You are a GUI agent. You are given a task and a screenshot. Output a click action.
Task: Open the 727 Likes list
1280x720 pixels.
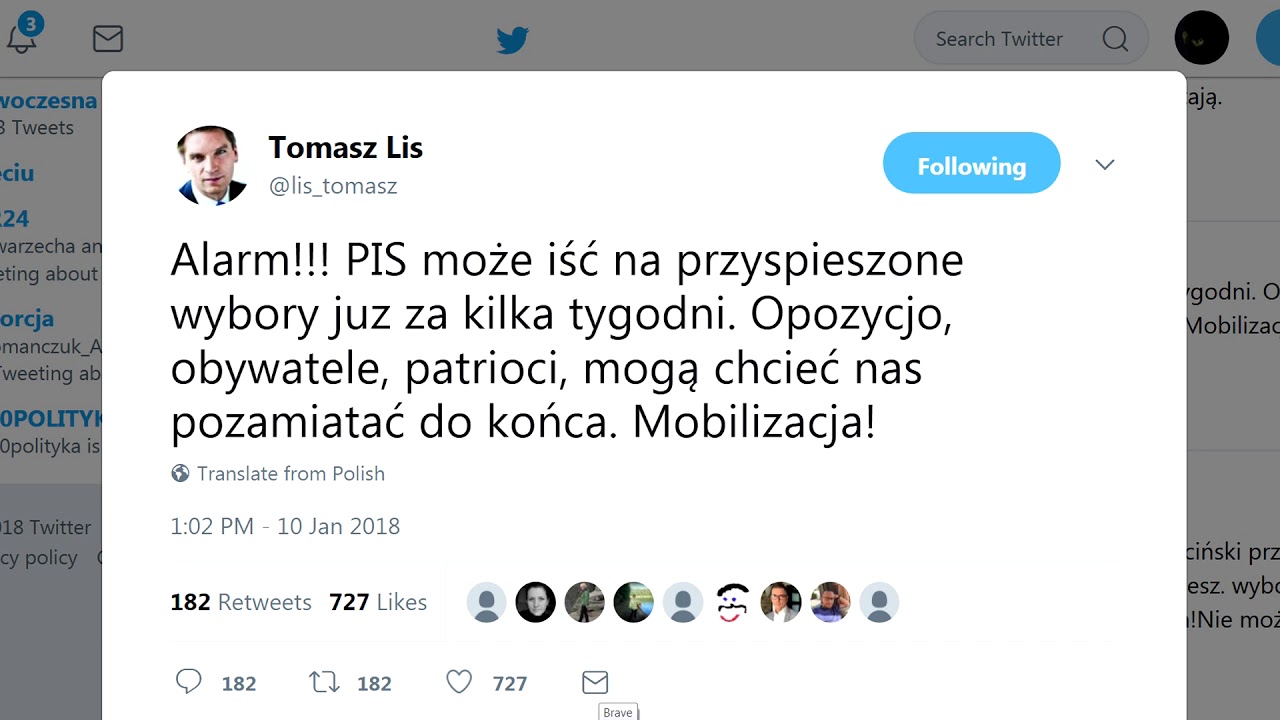pyautogui.click(x=378, y=602)
